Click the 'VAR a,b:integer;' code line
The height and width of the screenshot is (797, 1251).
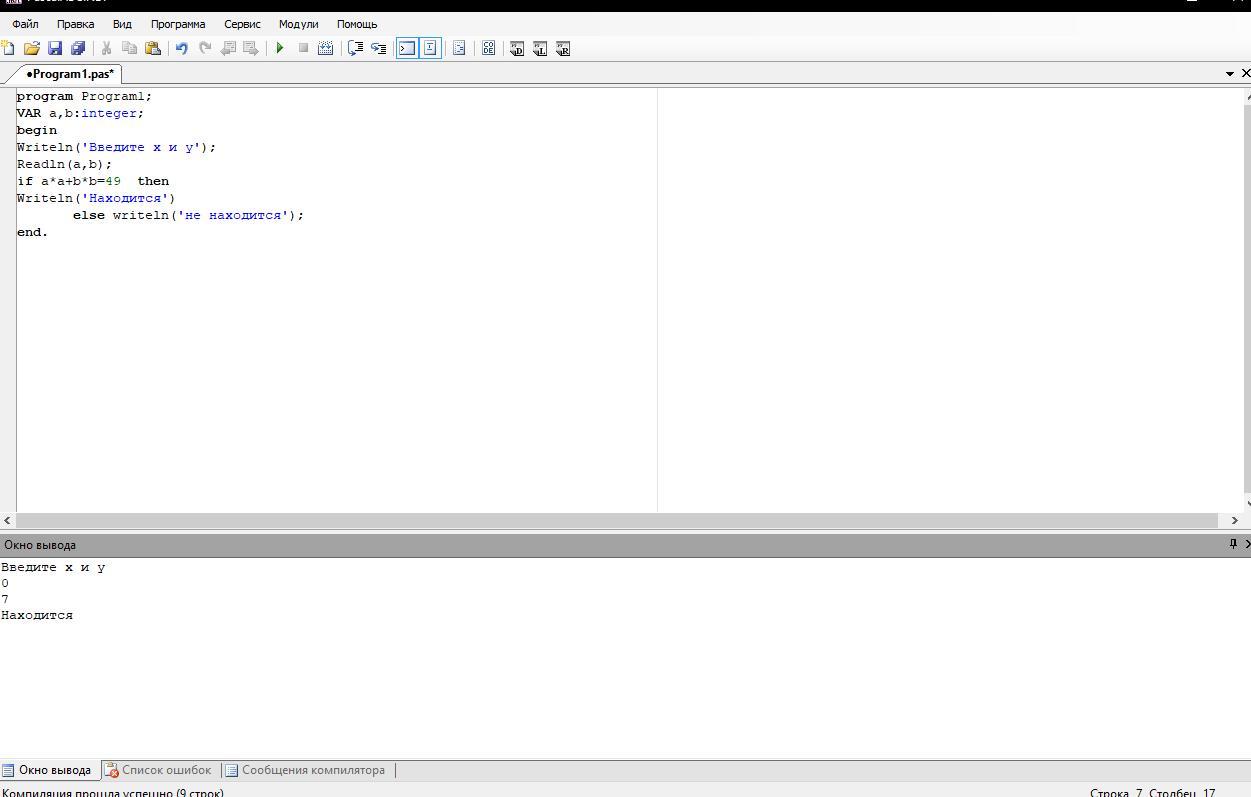81,113
